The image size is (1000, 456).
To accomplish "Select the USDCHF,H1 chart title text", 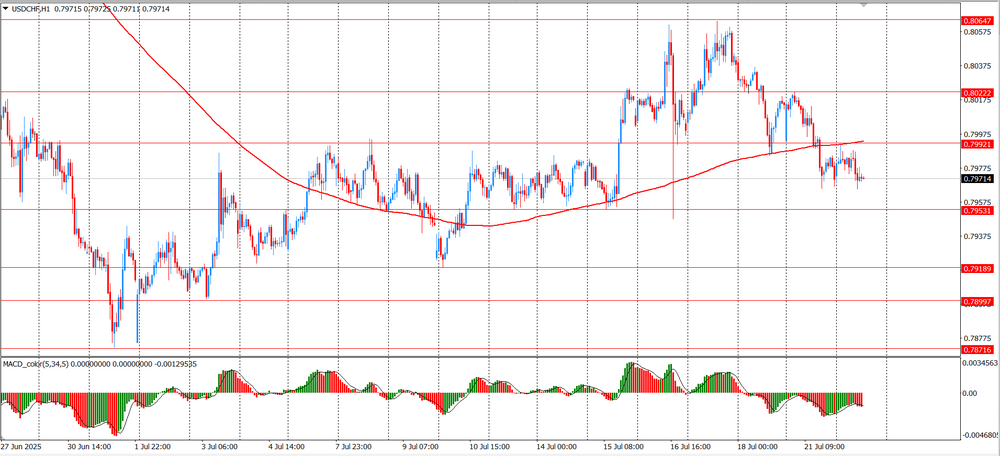I will [31, 8].
